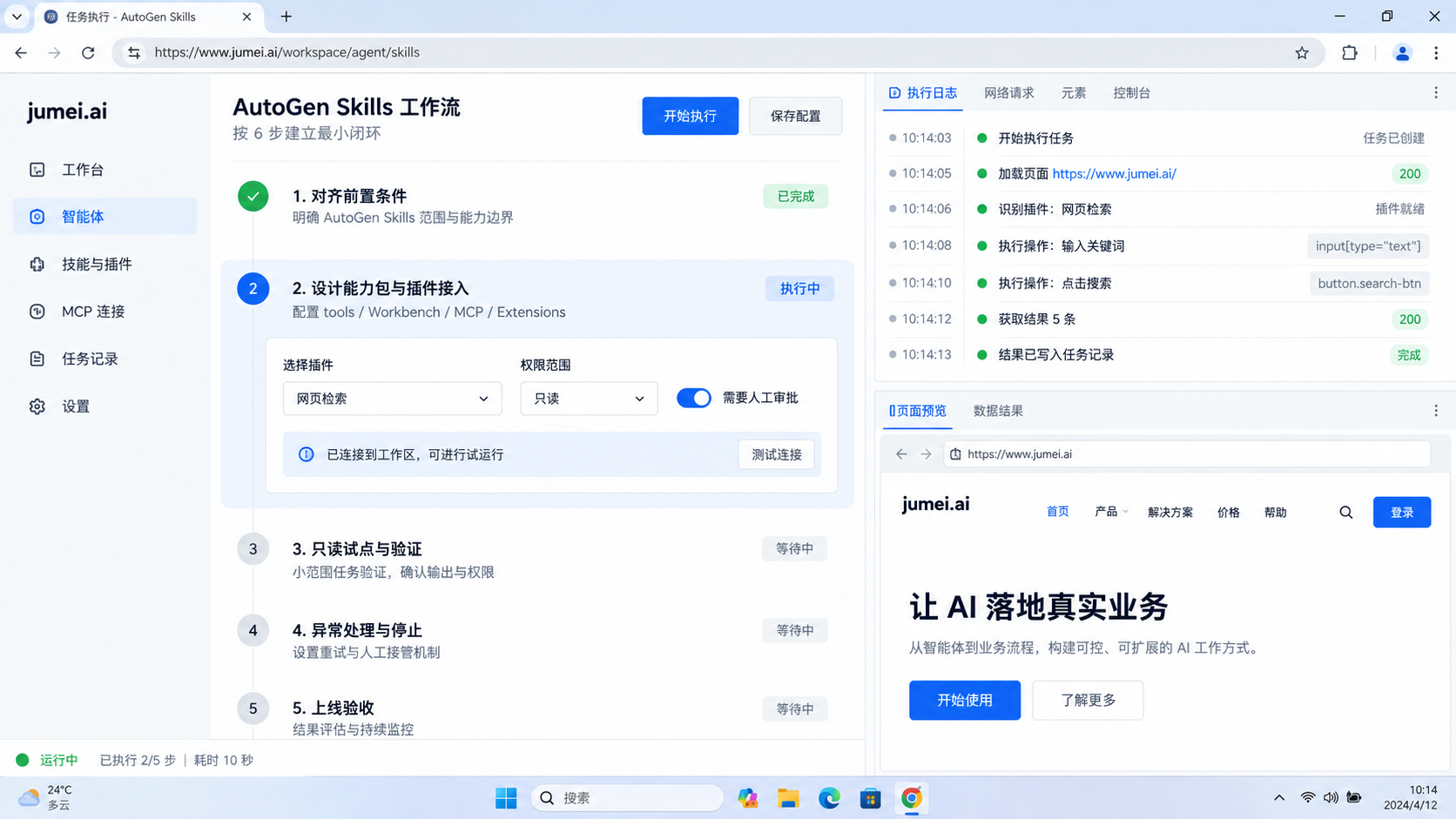Screen dimensions: 1456x819
Task: Open 任务记录 document icon
Action: tap(37, 359)
